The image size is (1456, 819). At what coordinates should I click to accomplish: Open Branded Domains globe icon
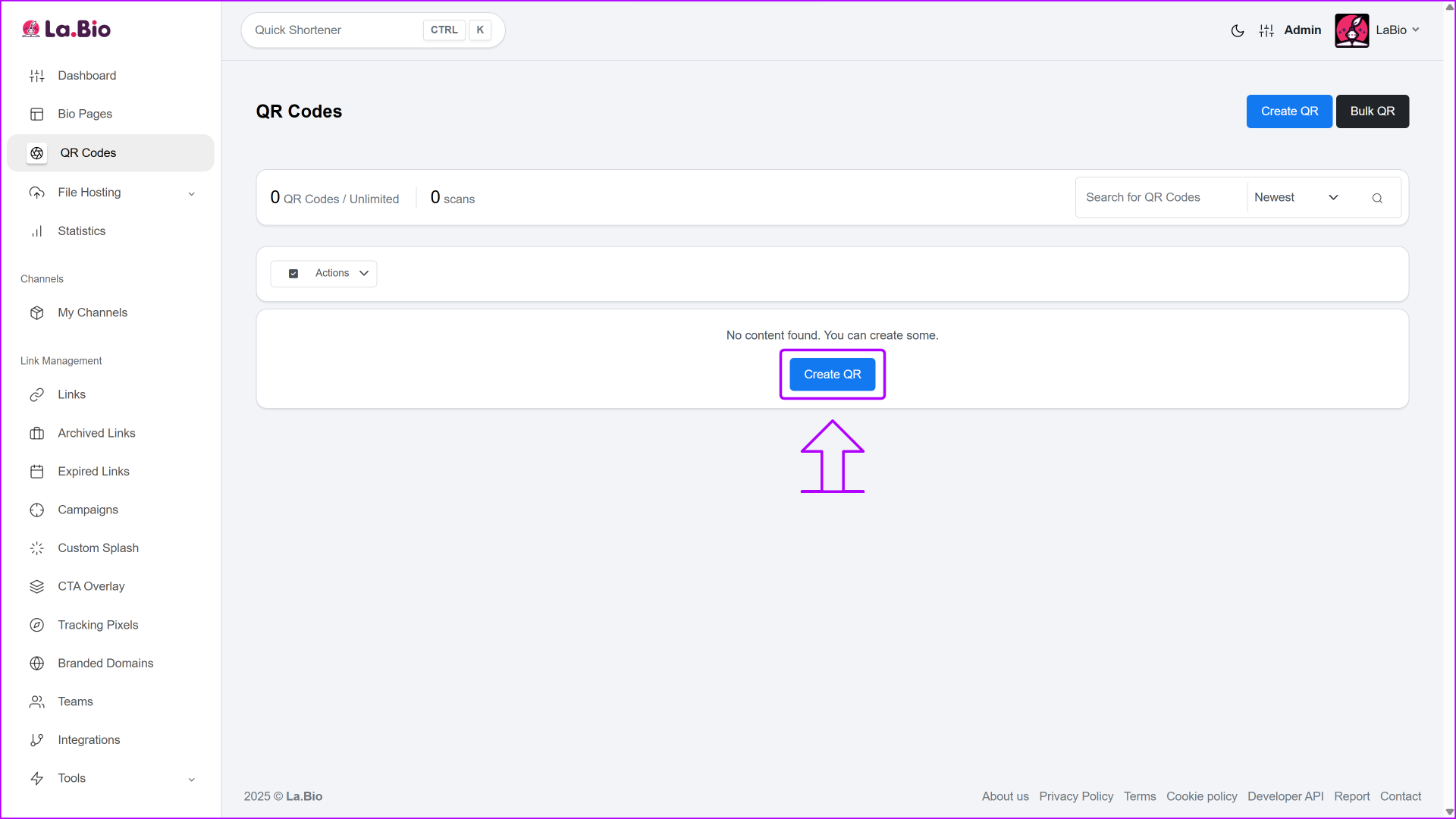(x=36, y=663)
